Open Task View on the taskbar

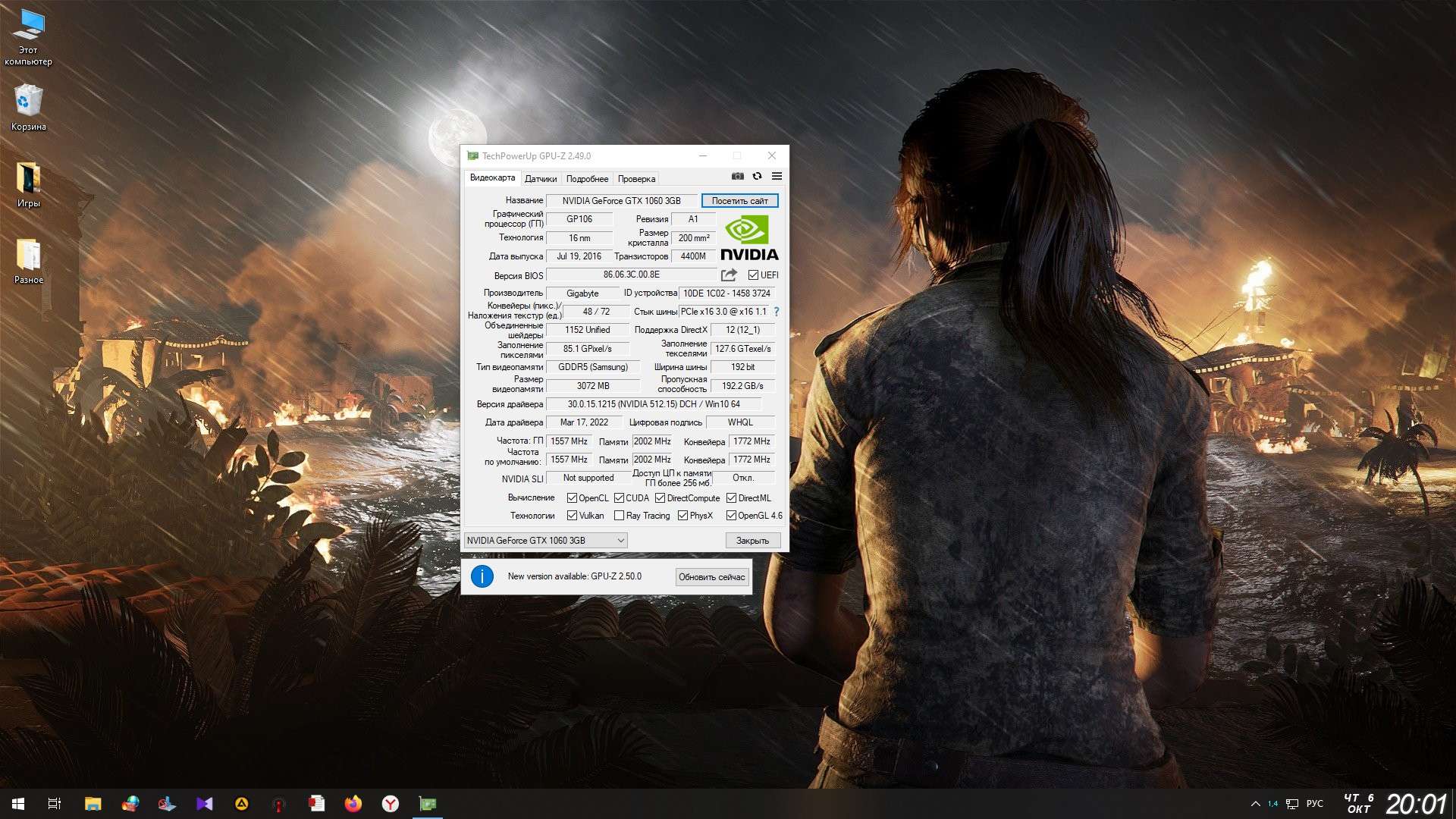coord(55,804)
